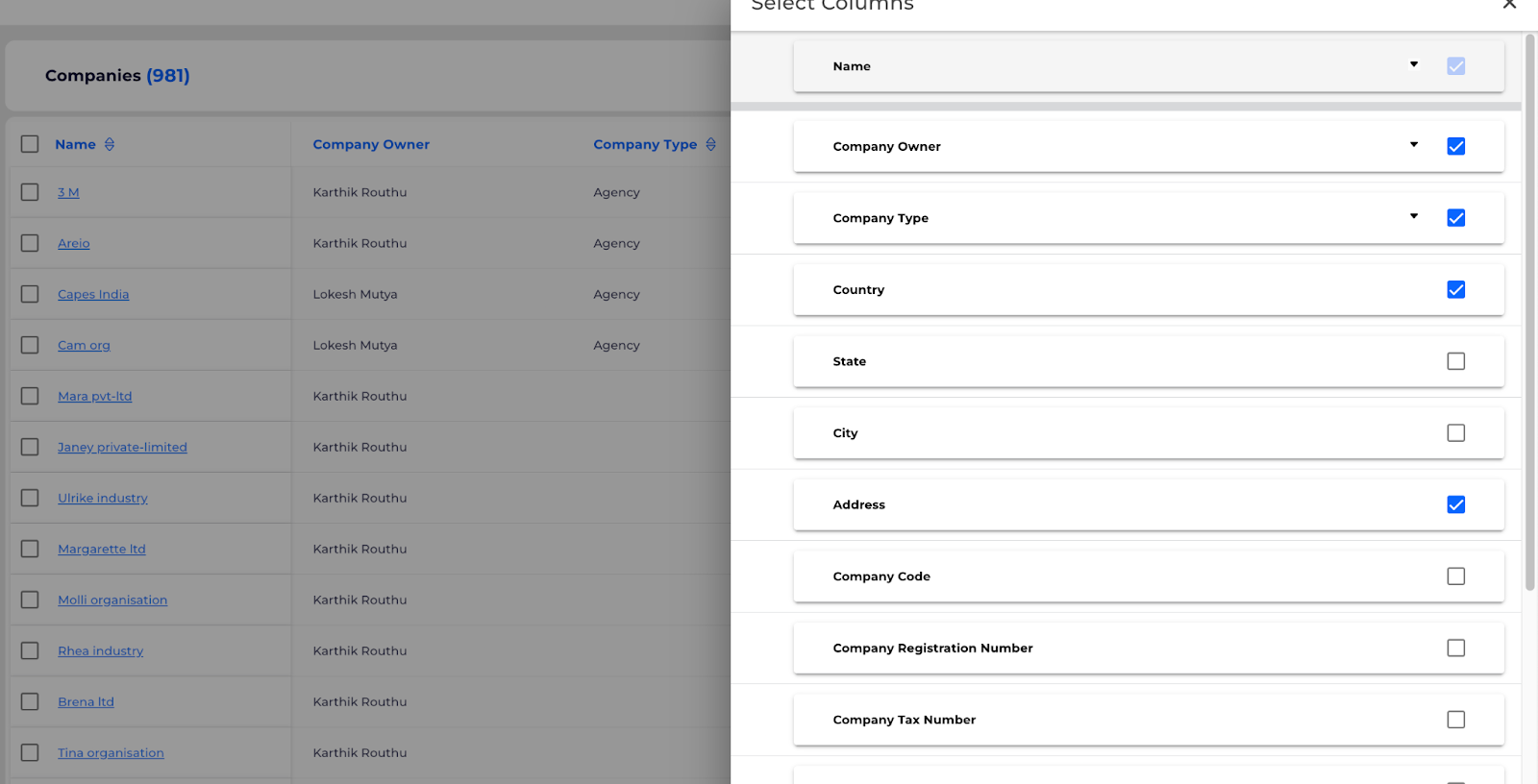Enable the Company Code column checkbox

coord(1456,576)
